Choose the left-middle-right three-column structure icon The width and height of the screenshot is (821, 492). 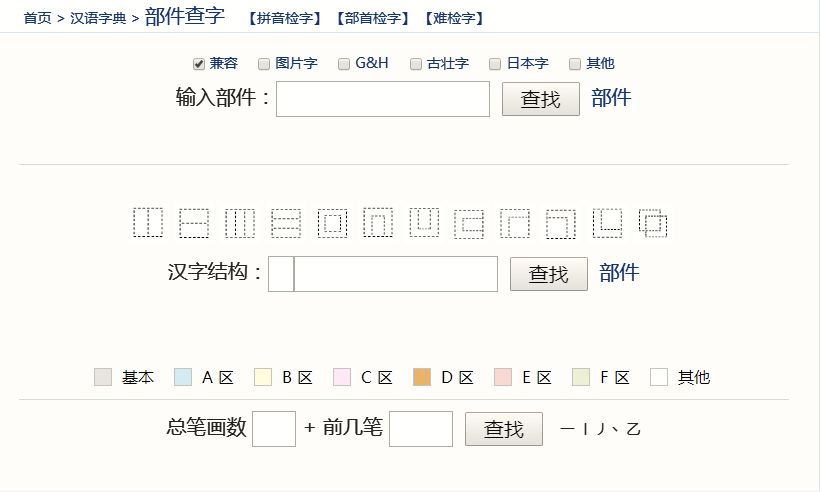tap(240, 222)
